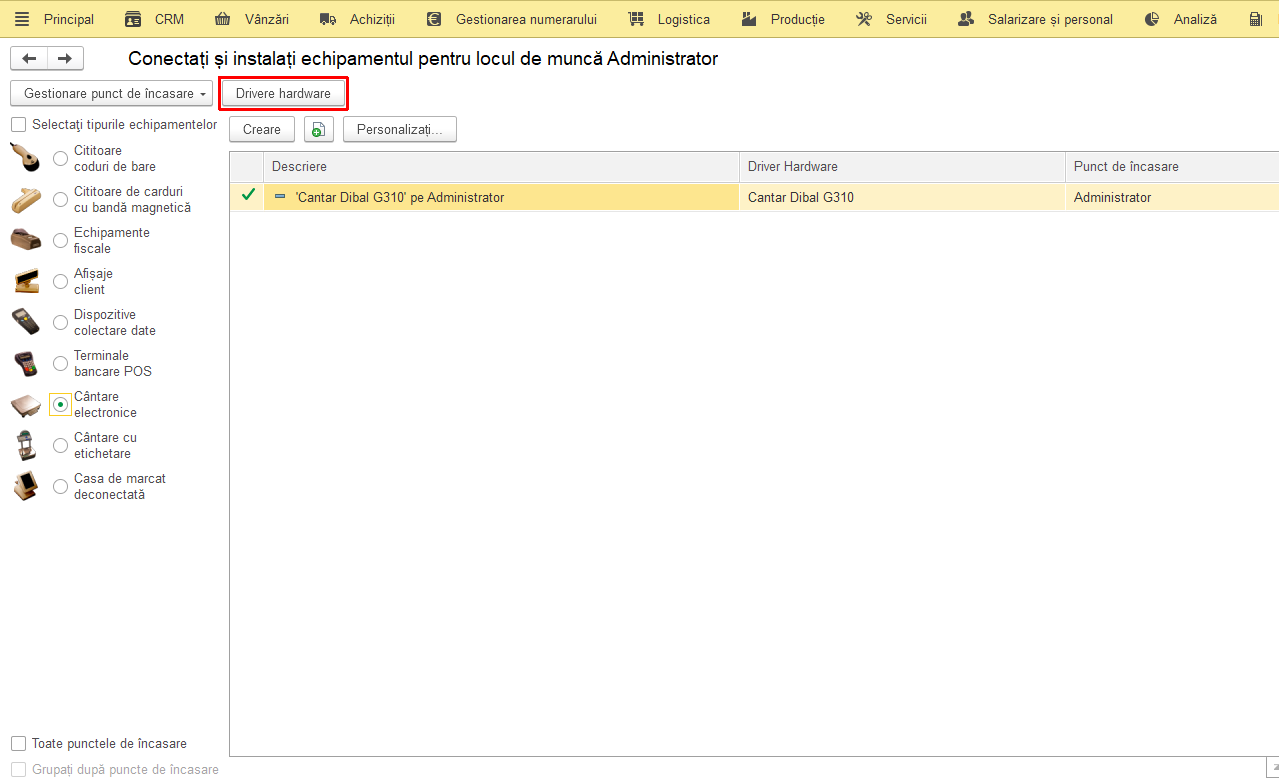Image resolution: width=1279 pixels, height=782 pixels.
Task: Click the Achiziții truck icon
Action: click(328, 19)
